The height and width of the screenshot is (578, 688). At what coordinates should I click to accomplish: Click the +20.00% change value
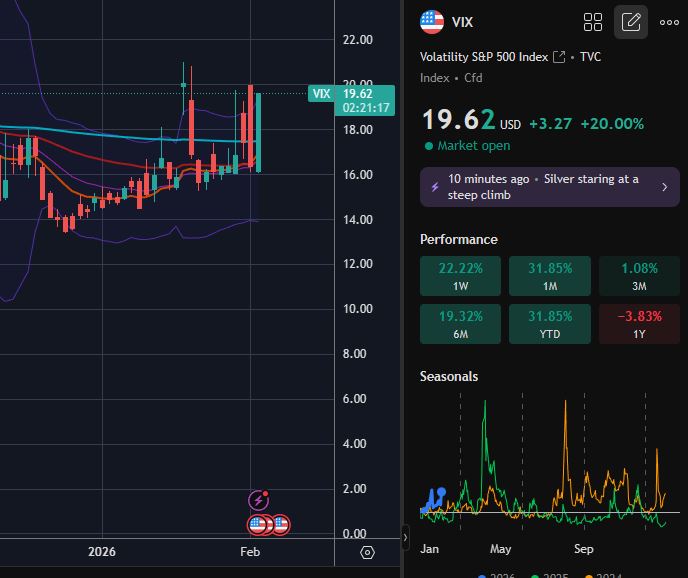pyautogui.click(x=612, y=124)
